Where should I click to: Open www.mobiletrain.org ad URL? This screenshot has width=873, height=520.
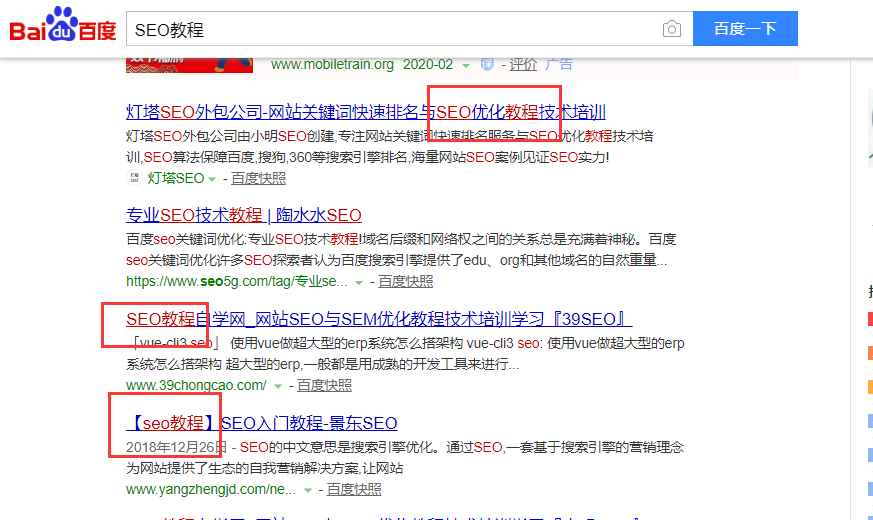point(332,65)
